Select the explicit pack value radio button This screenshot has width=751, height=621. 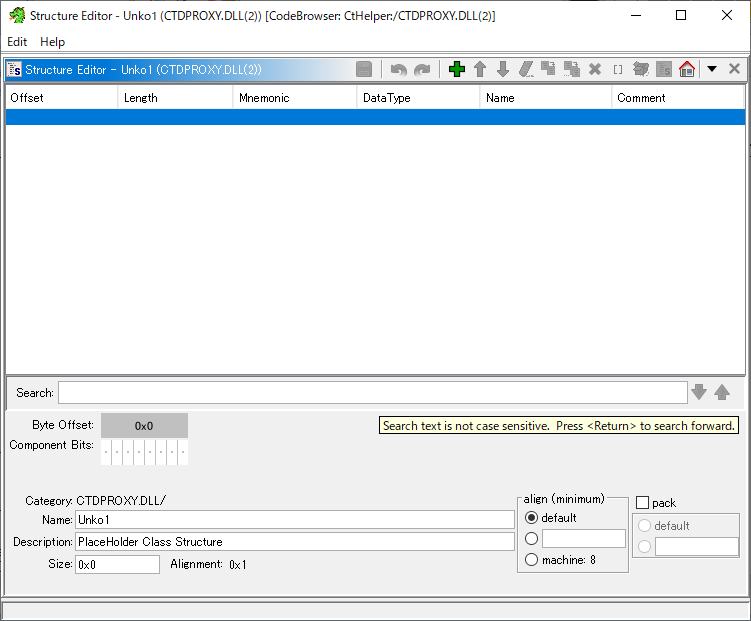pyautogui.click(x=644, y=546)
